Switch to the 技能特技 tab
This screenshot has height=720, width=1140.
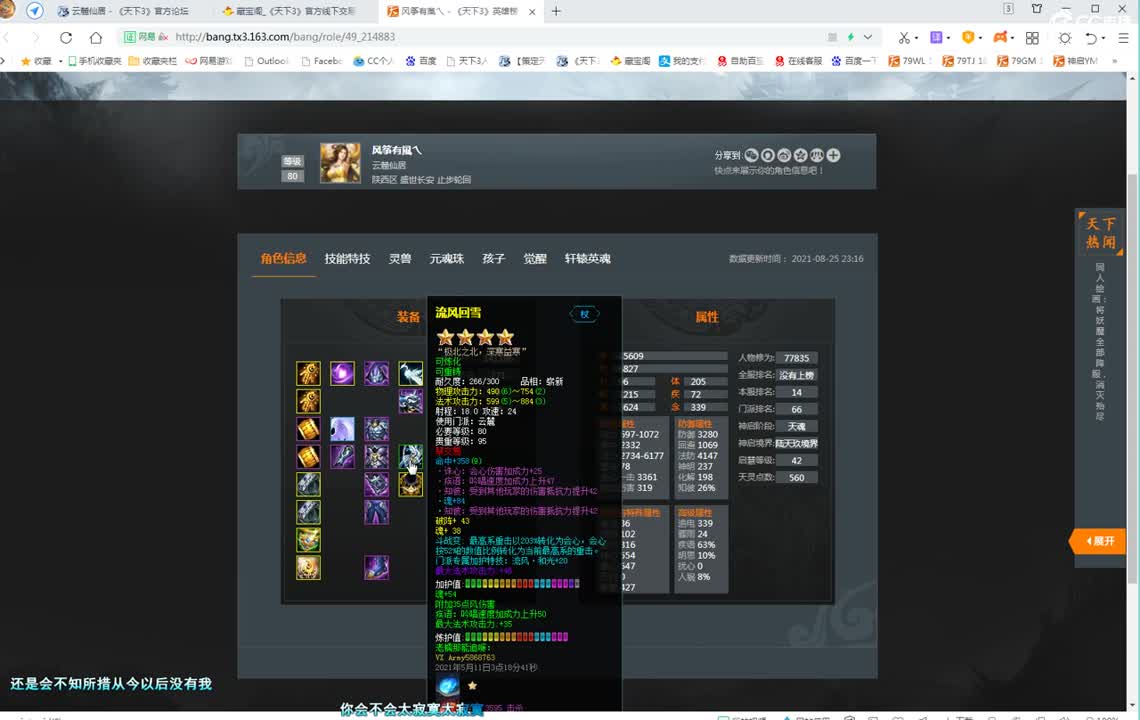(x=348, y=257)
